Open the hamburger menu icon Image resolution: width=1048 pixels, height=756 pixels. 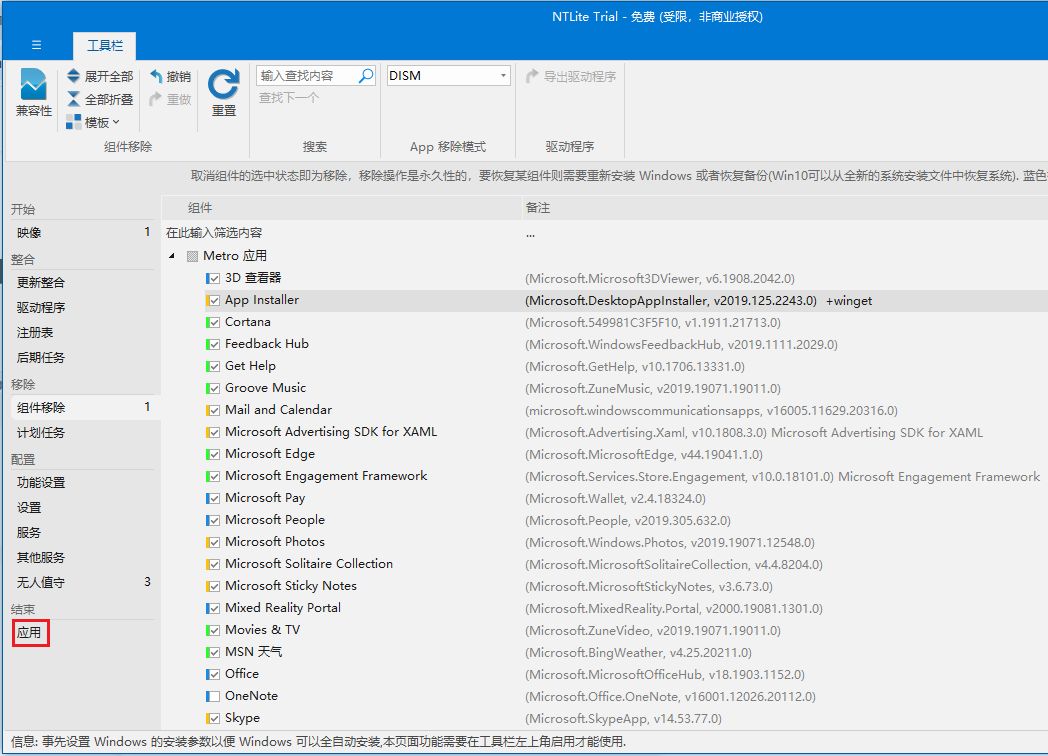tap(37, 45)
